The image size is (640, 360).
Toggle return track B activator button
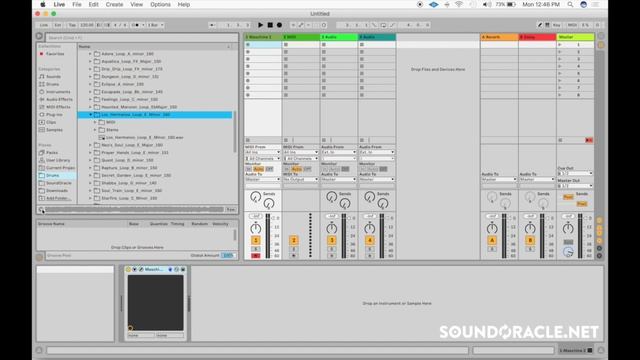click(x=530, y=240)
